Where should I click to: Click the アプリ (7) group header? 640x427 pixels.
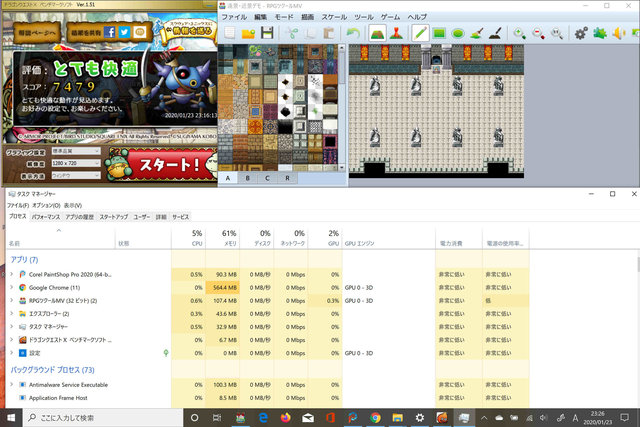click(x=24, y=260)
